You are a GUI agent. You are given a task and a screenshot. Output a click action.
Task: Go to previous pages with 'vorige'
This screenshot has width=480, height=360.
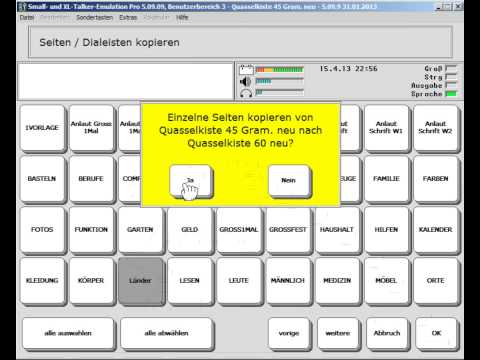(289, 333)
